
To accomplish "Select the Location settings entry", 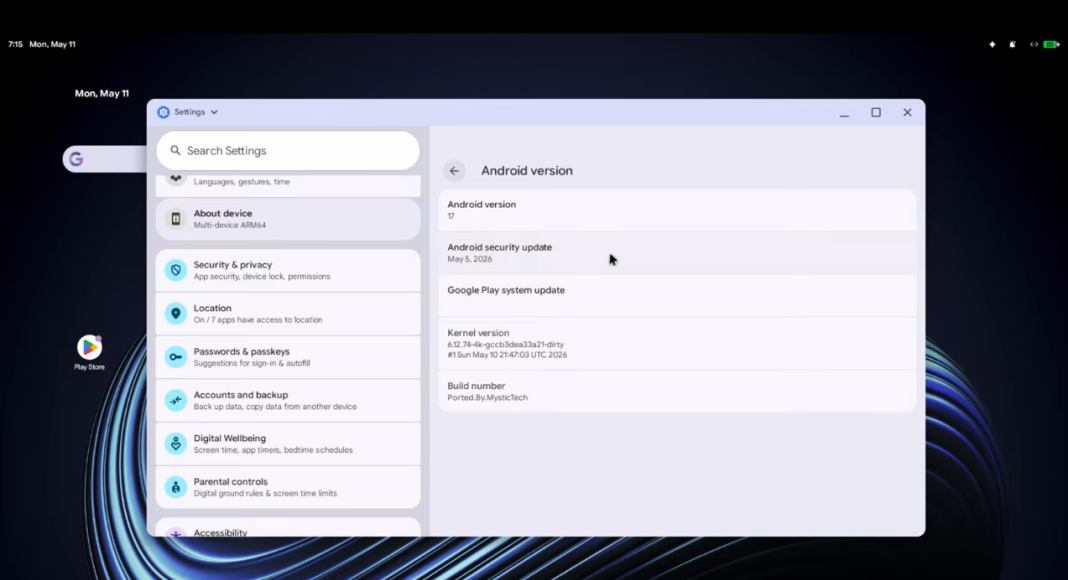I will tap(287, 313).
